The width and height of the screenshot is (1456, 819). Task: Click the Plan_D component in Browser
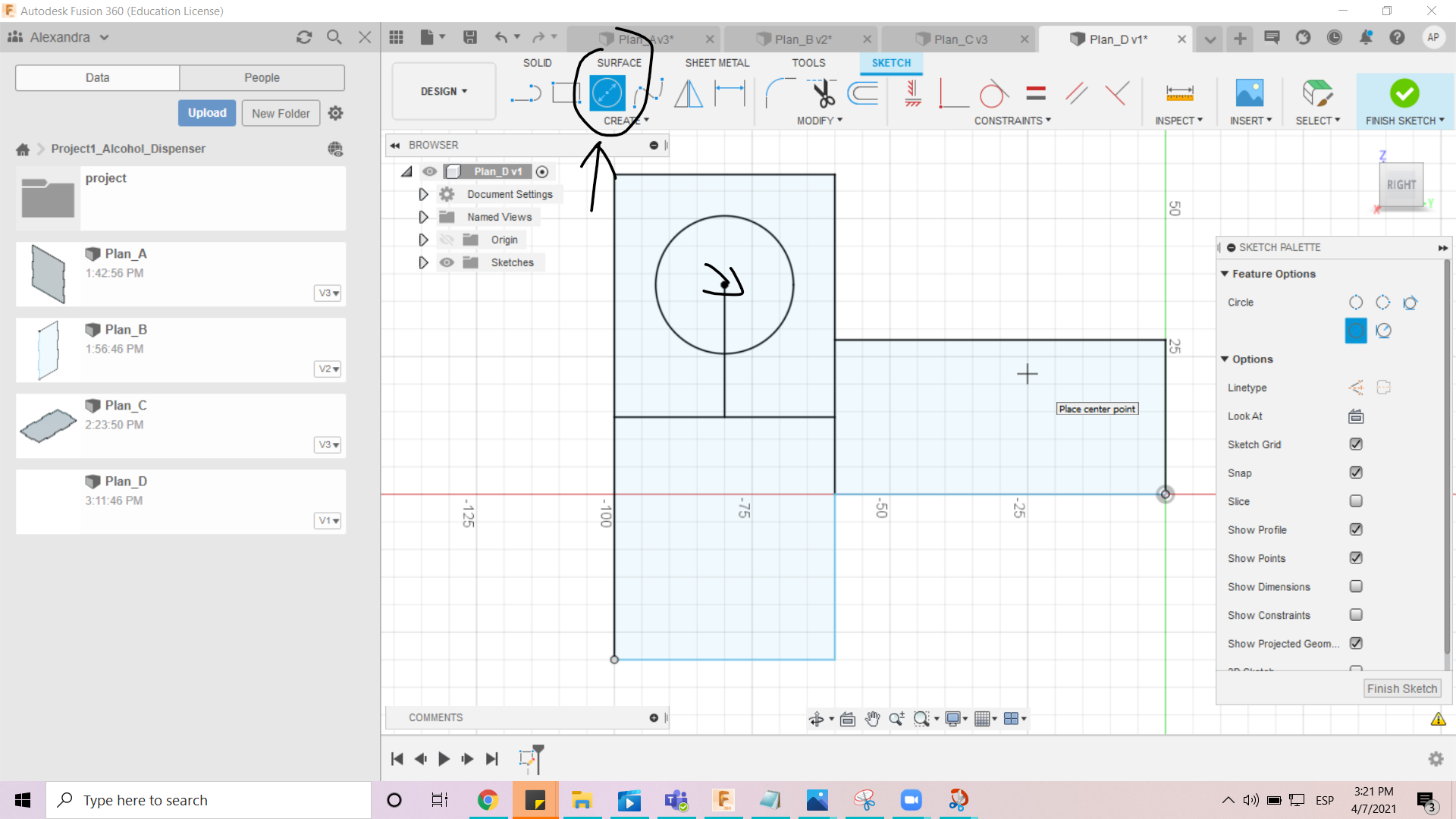pyautogui.click(x=498, y=171)
